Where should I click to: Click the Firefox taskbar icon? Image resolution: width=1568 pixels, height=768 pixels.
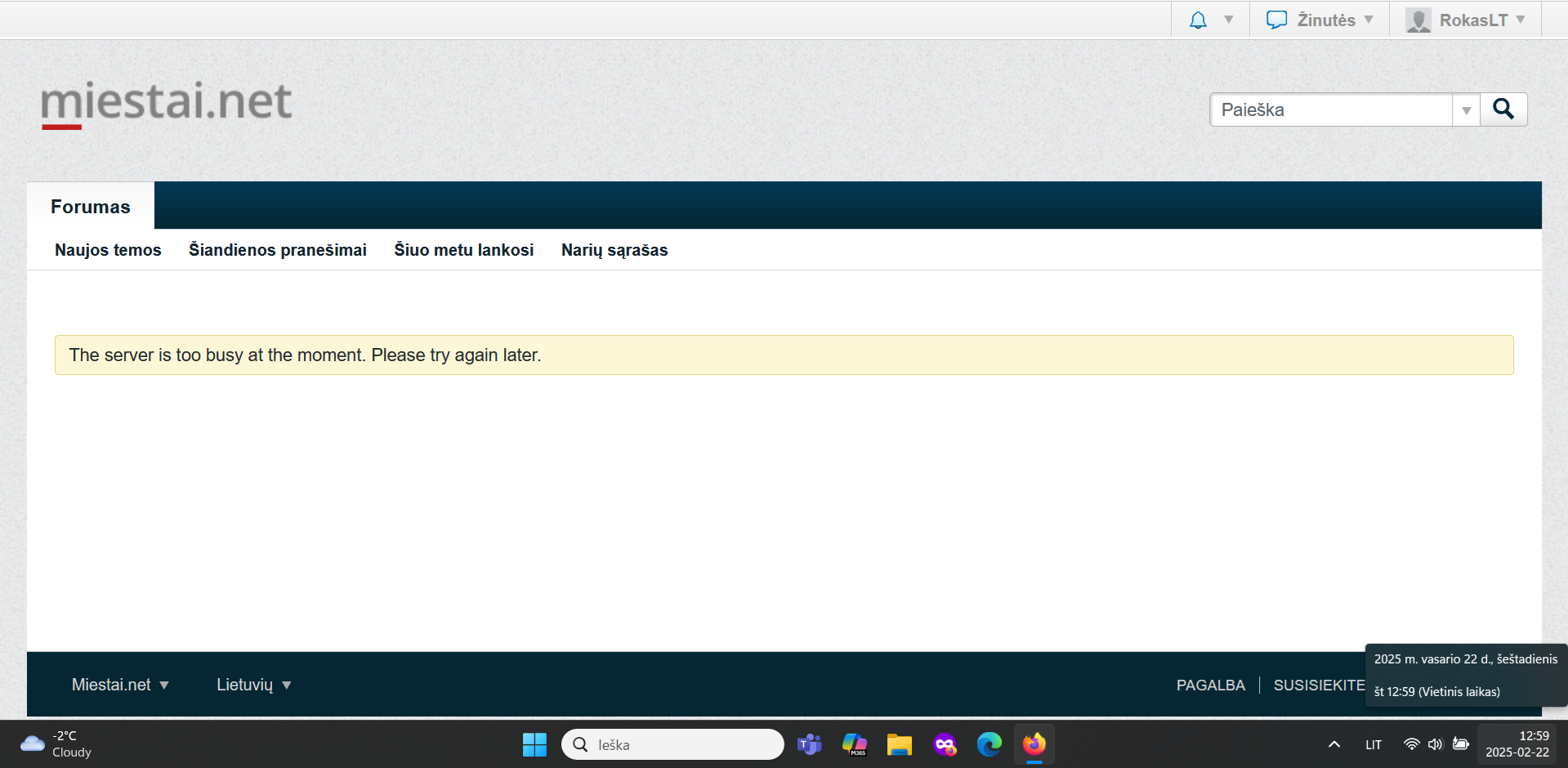point(1034,744)
